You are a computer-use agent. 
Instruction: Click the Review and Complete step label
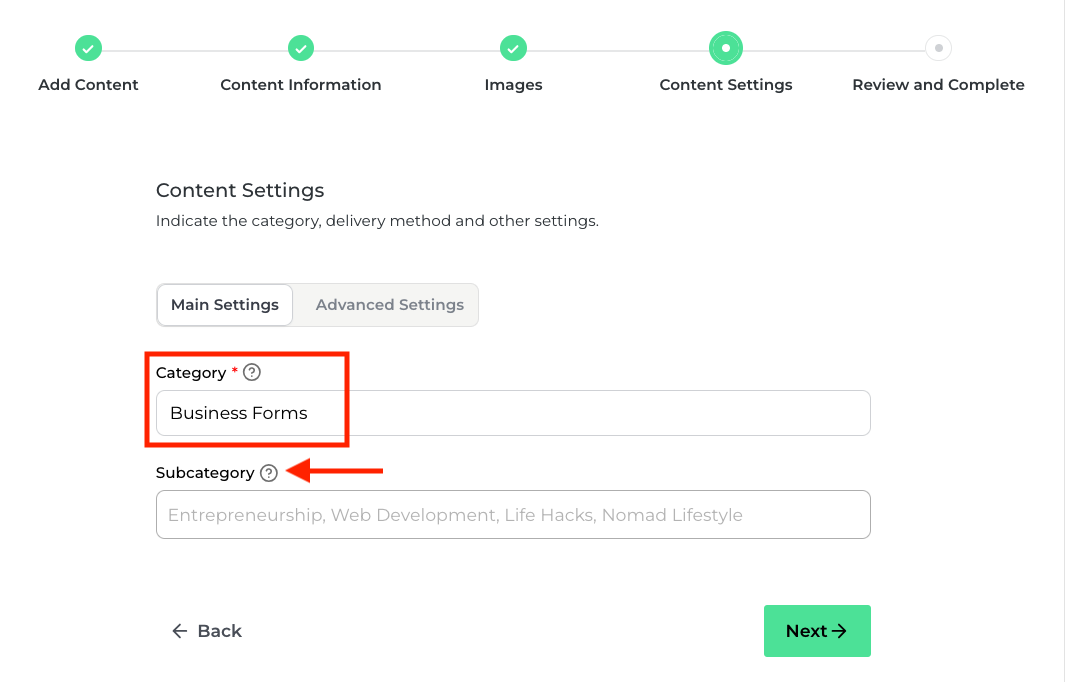point(938,85)
